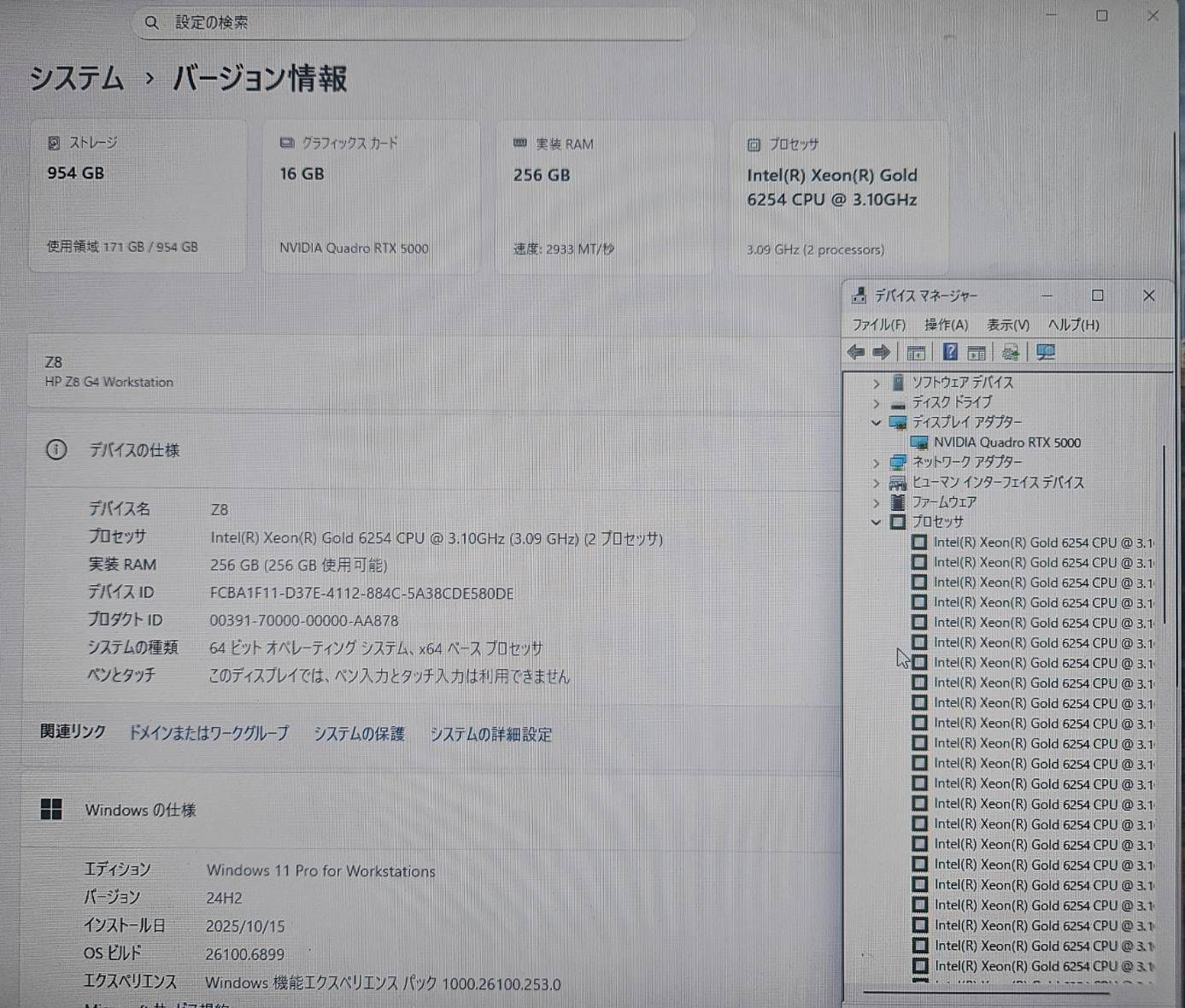Expand the ディスク ドライブ tree node
Image resolution: width=1185 pixels, height=1008 pixels.
876,402
